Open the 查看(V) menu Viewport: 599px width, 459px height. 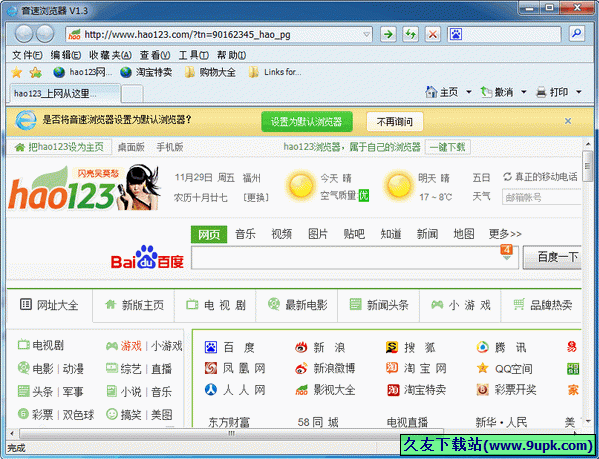(x=155, y=55)
